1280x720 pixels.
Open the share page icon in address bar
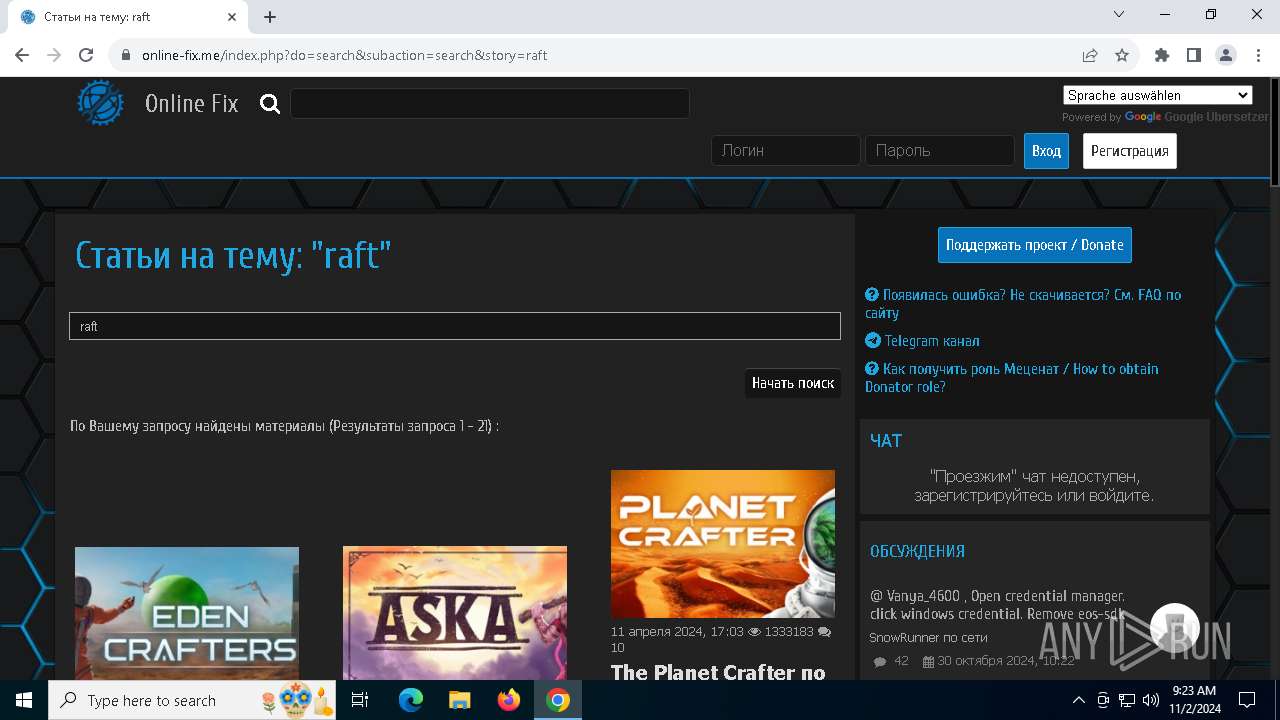coord(1090,55)
